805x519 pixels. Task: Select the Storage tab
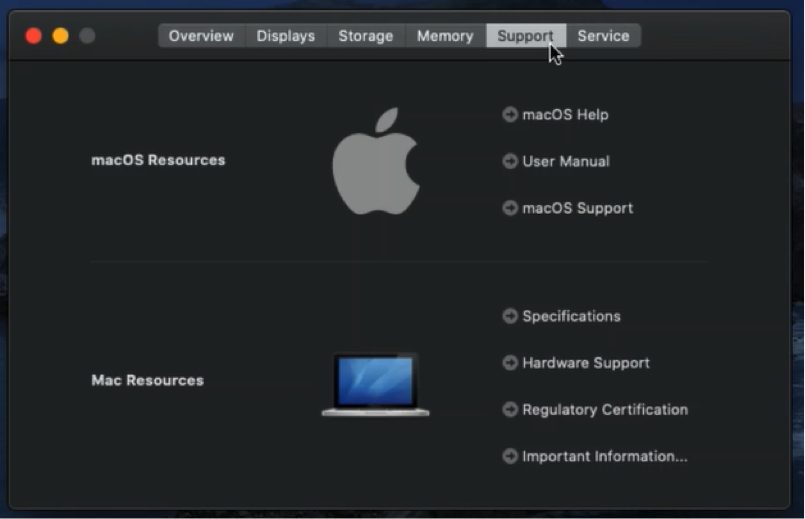click(365, 36)
